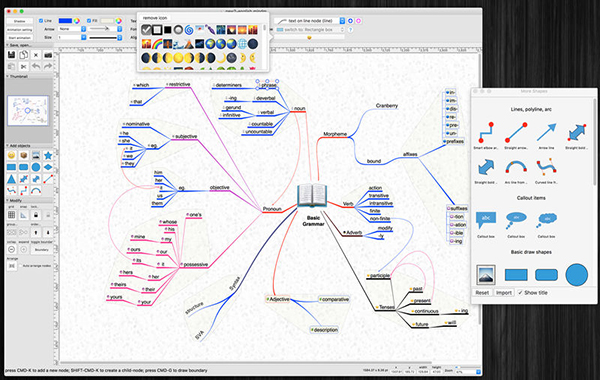Screen dimensions: 600x380
Task: Click the Save floppy disk icon
Action: 11,55
